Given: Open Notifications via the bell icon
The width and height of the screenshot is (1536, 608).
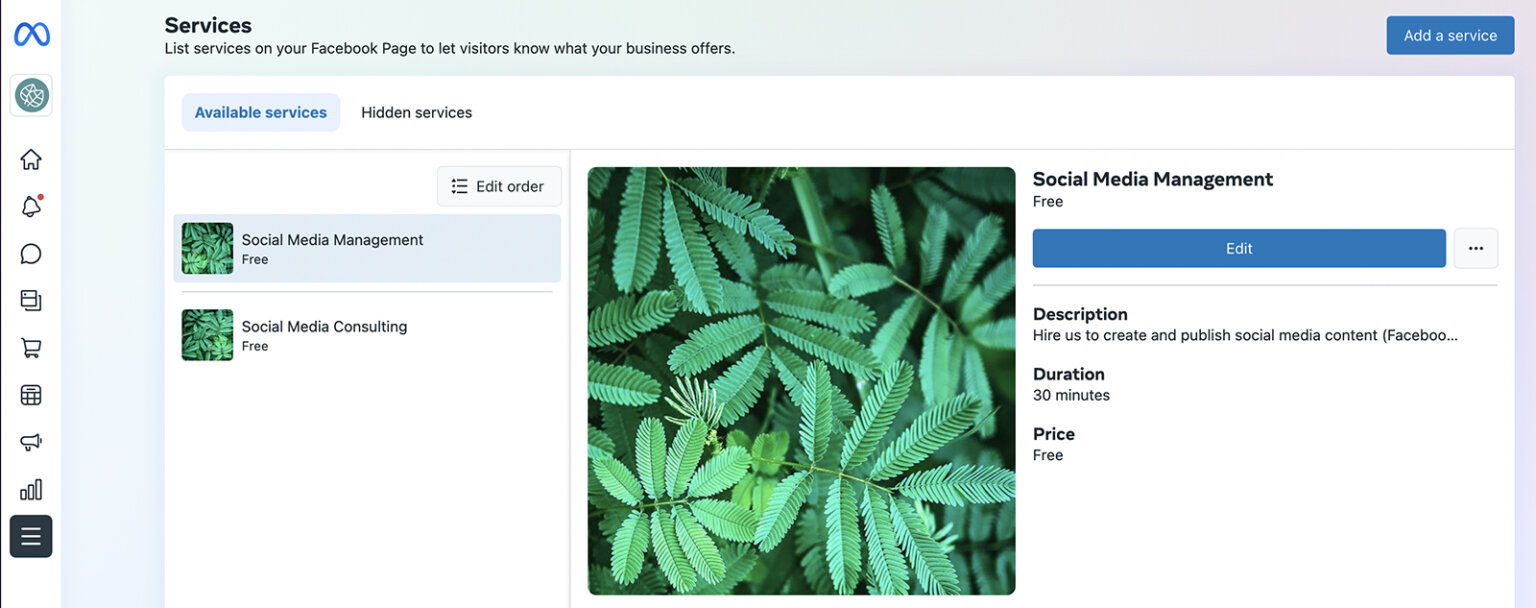Looking at the screenshot, I should pos(31,206).
